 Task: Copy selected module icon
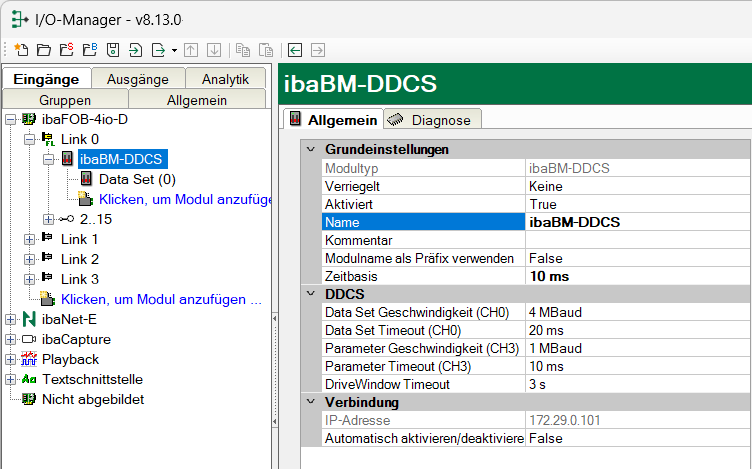coord(243,50)
